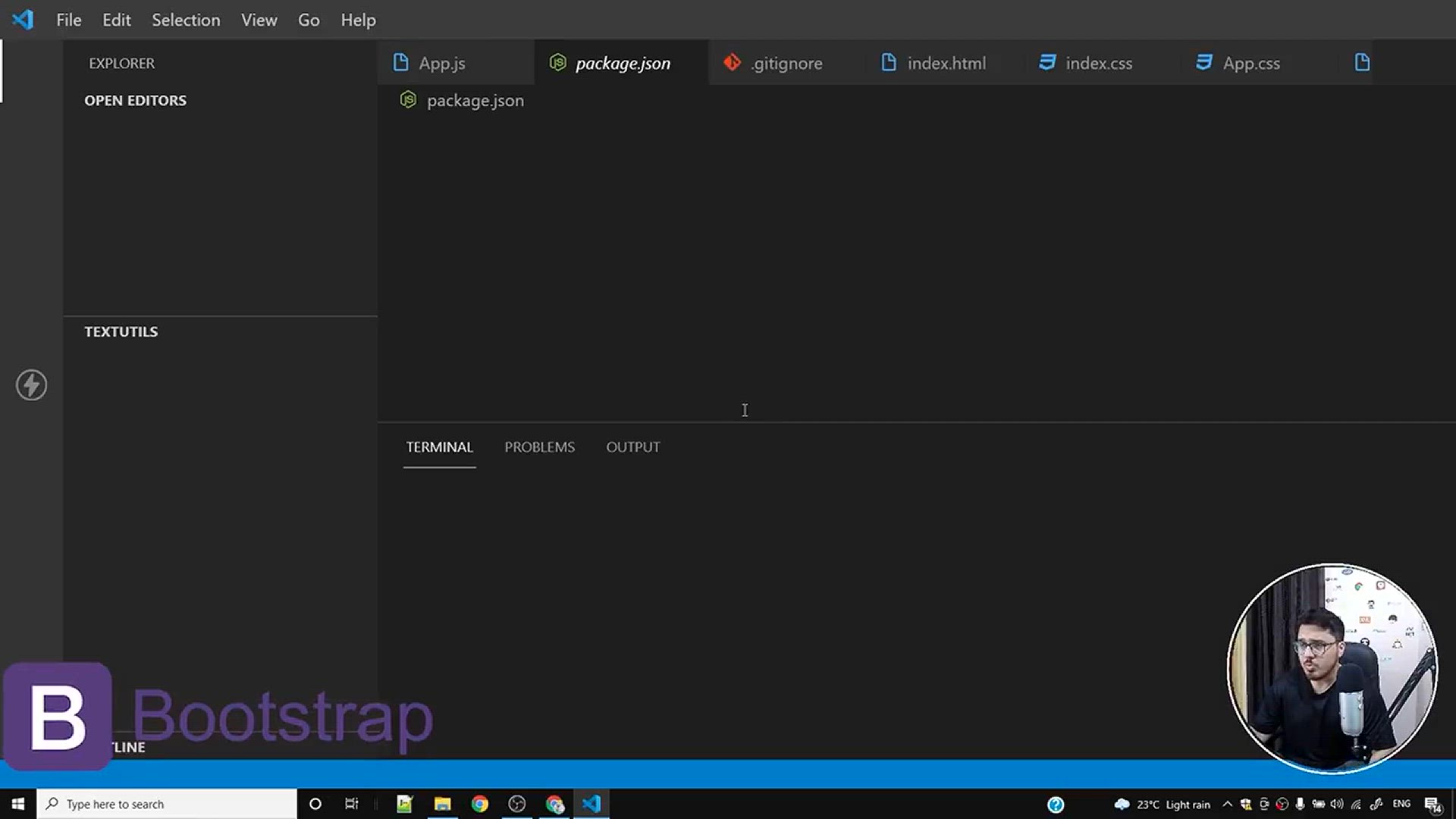This screenshot has height=819, width=1456.
Task: Open the second Chrome profile taskbar icon
Action: click(554, 804)
